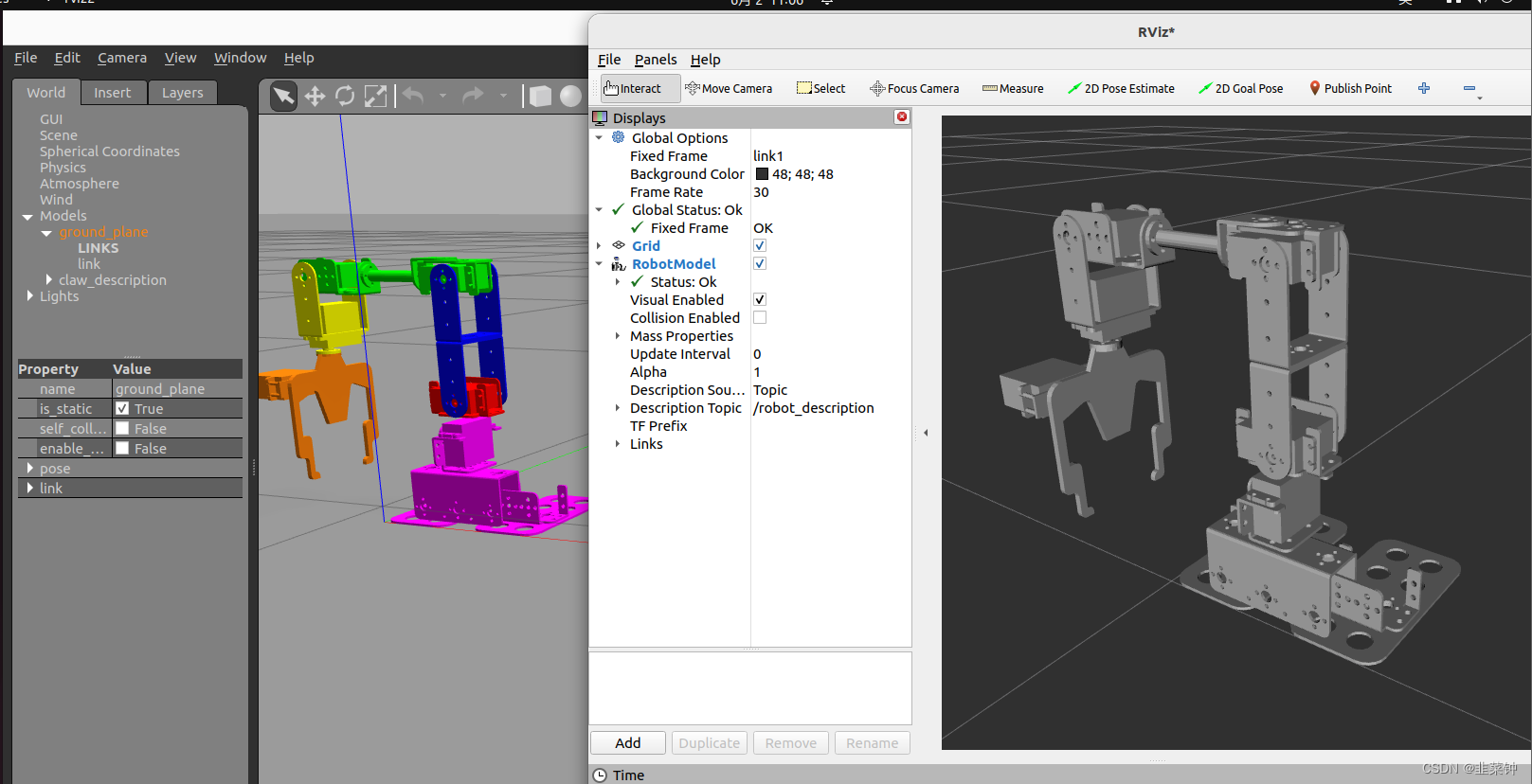Click the RobotModel robot icon
This screenshot has width=1532, height=784.
pyautogui.click(x=619, y=263)
